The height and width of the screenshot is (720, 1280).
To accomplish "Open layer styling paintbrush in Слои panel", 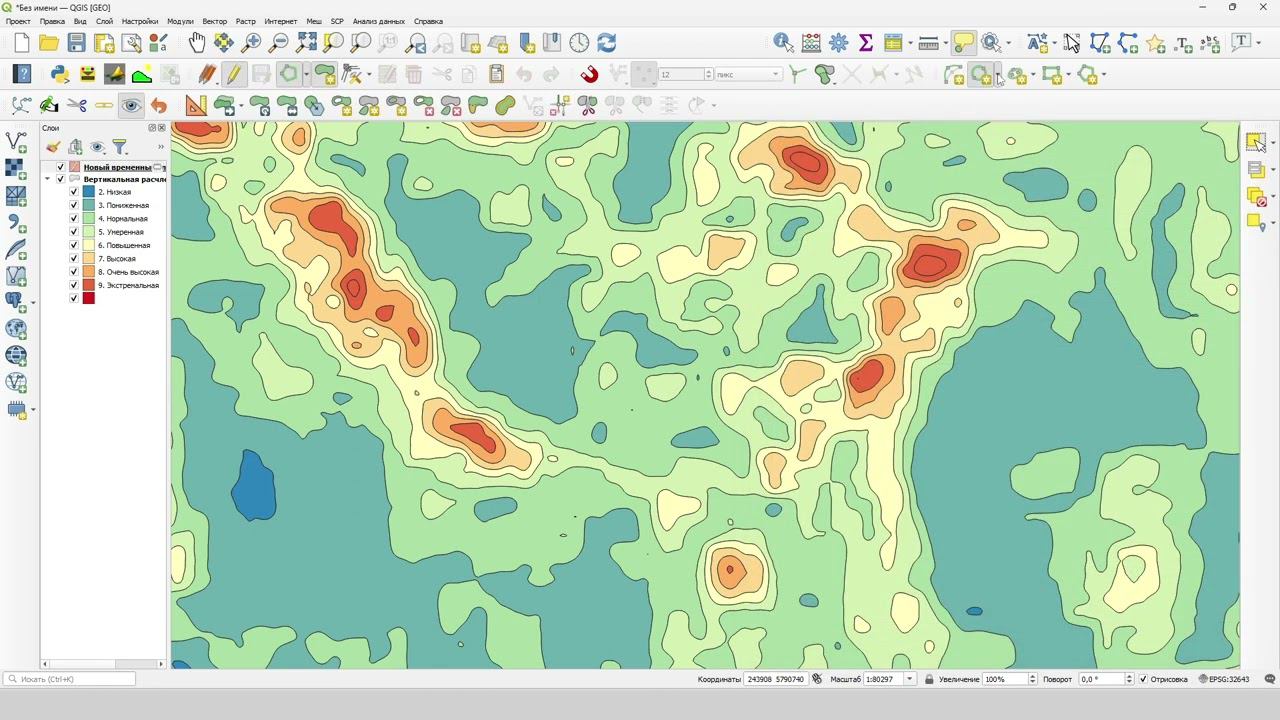I will (x=53, y=147).
